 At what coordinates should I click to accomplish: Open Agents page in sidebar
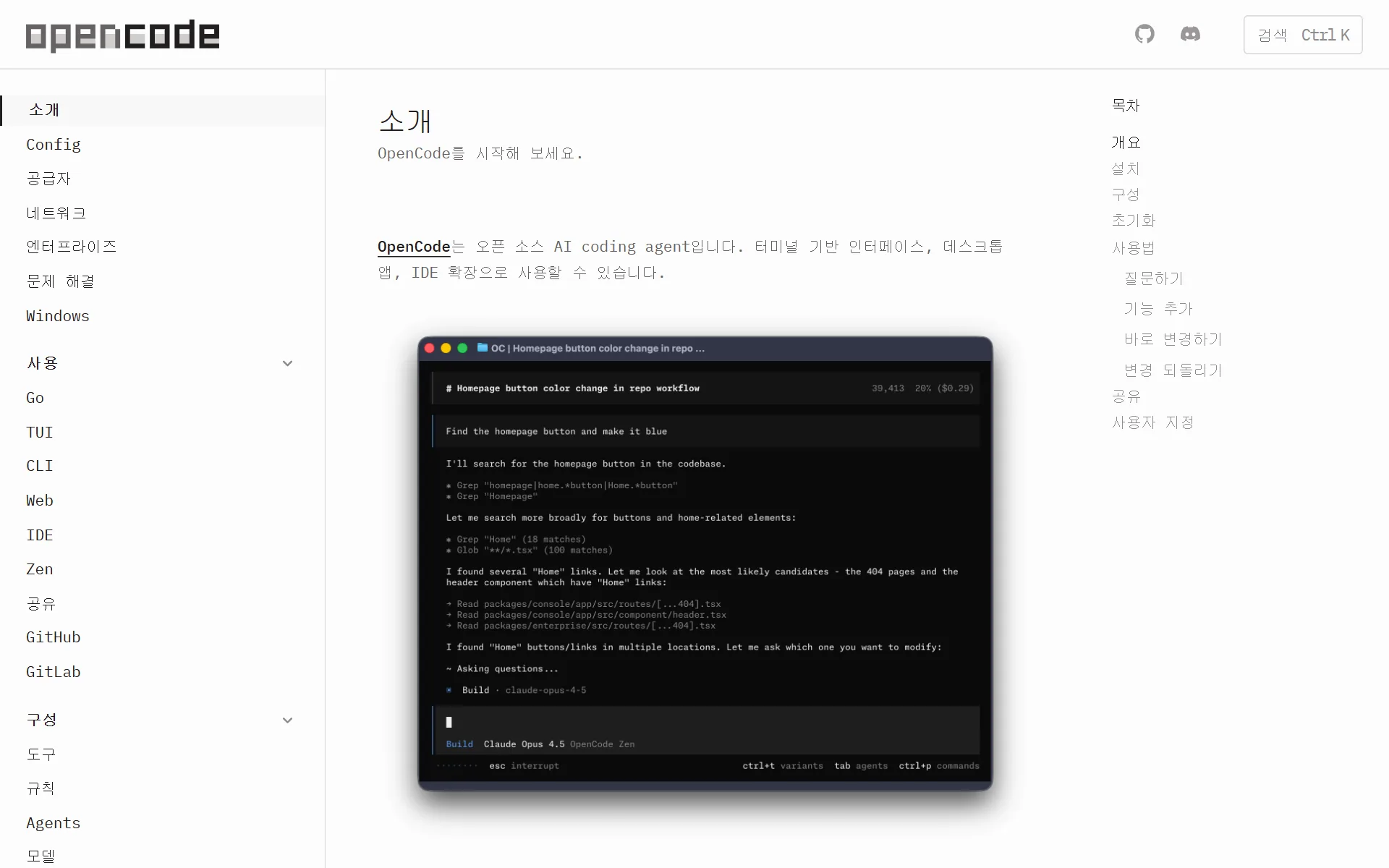54,823
